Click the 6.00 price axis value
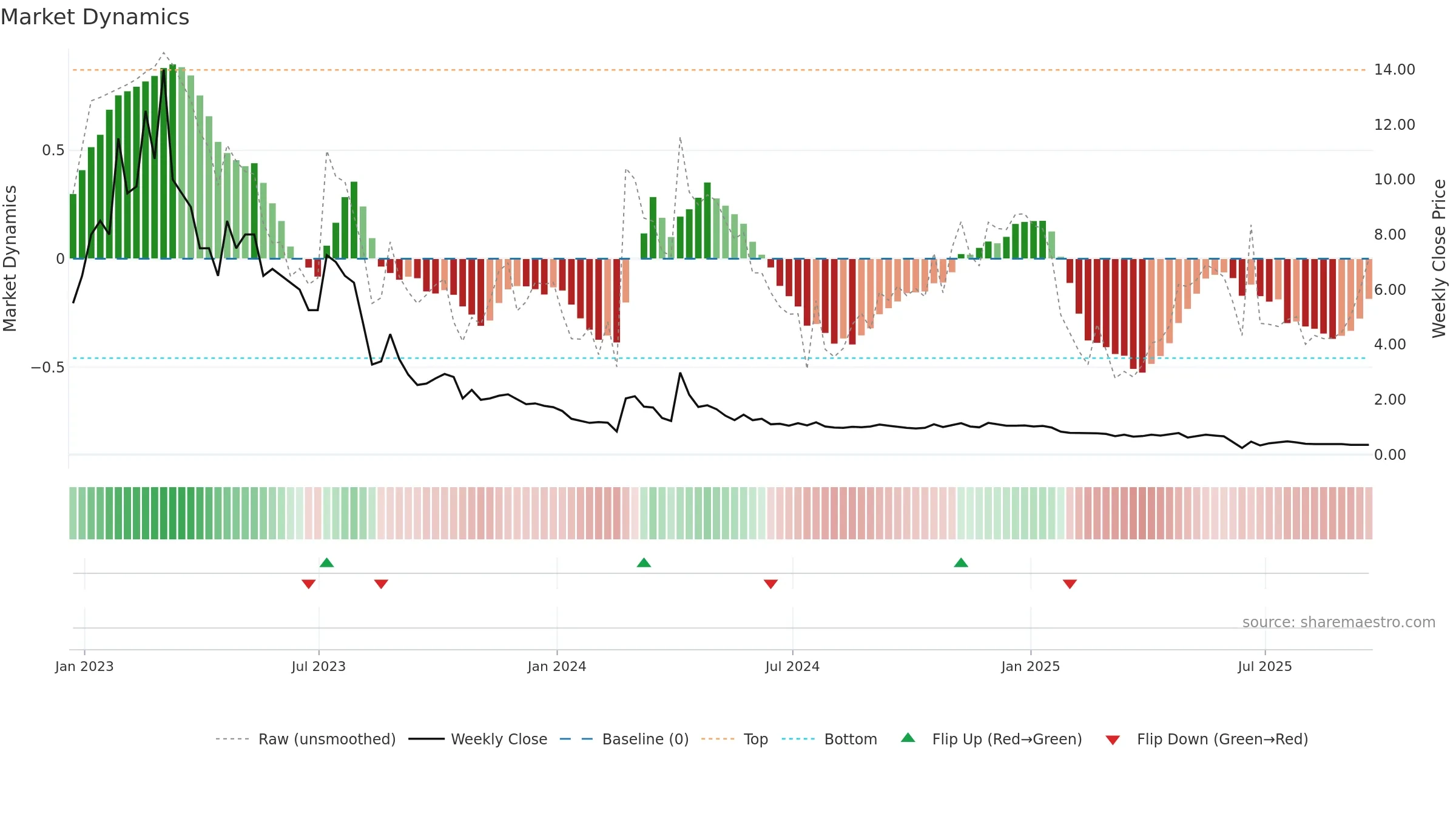Image resolution: width=1456 pixels, height=819 pixels. (1390, 289)
